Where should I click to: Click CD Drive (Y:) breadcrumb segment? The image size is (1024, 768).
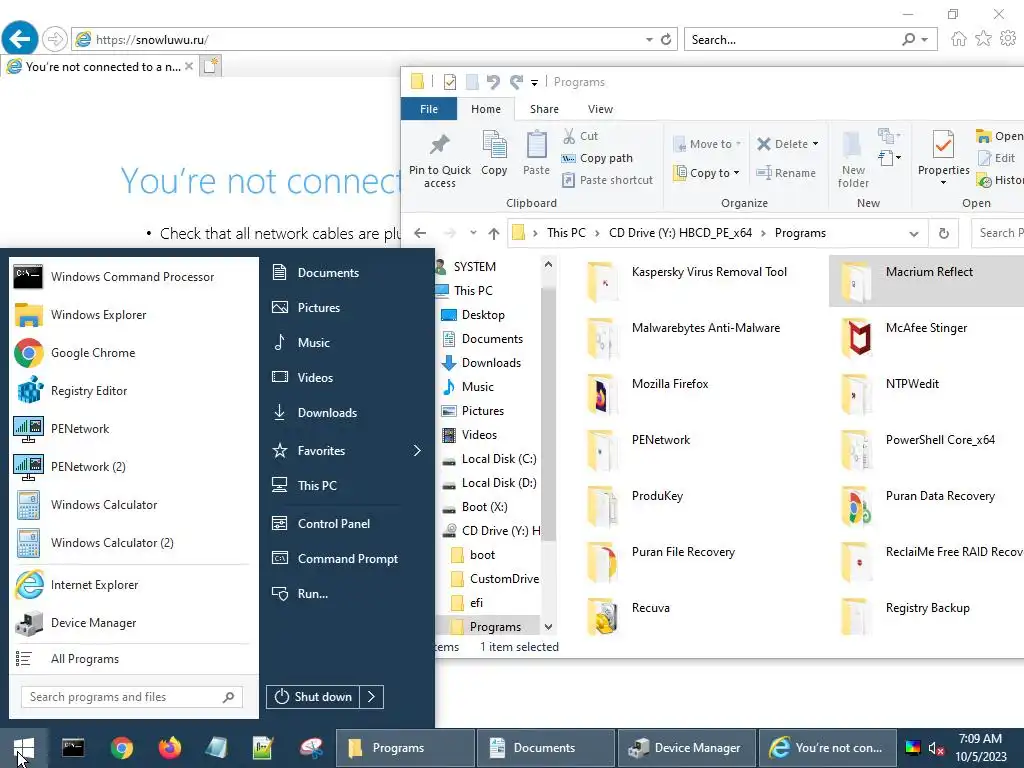(x=680, y=233)
